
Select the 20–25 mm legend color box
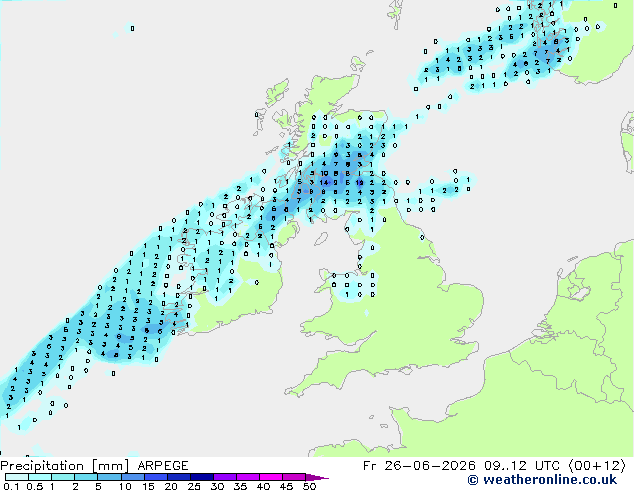click(x=178, y=477)
